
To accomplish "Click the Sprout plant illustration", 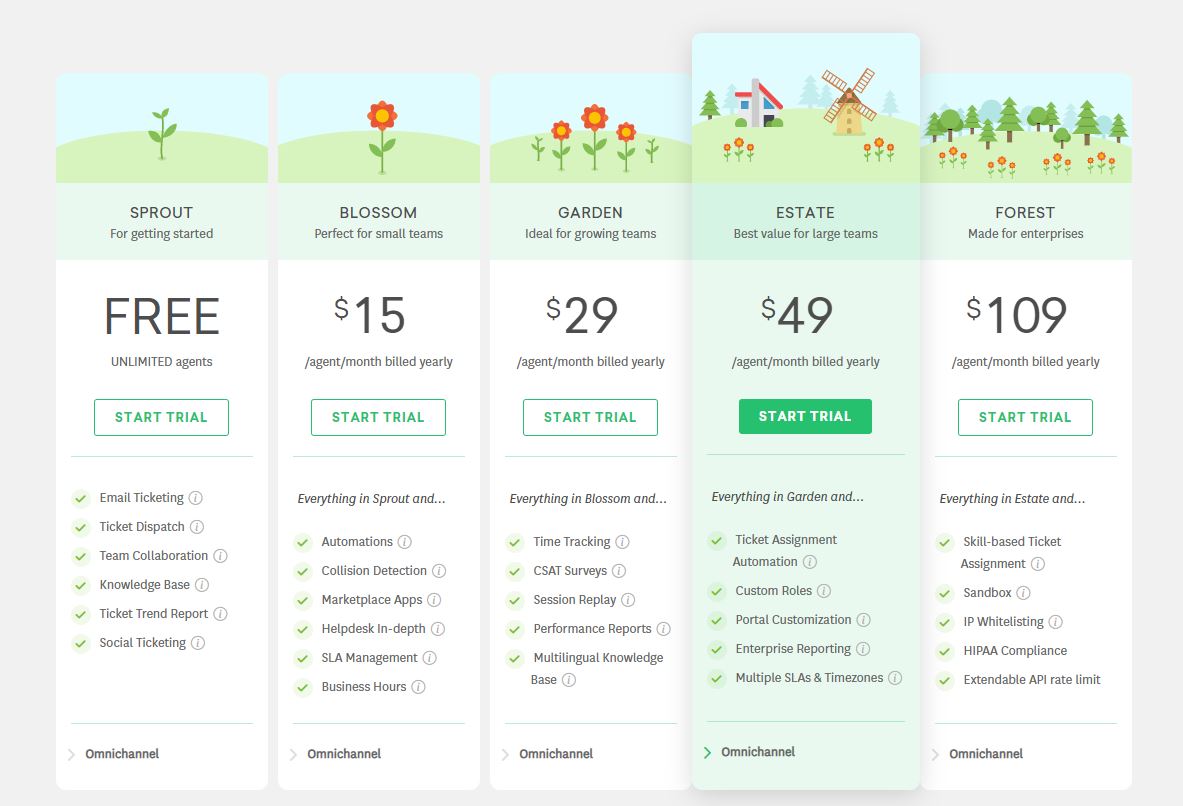I will coord(162,133).
